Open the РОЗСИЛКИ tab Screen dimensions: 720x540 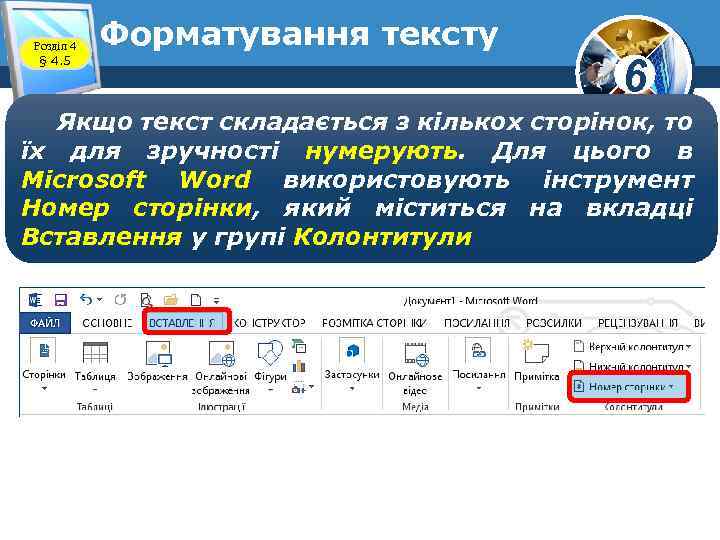553,323
